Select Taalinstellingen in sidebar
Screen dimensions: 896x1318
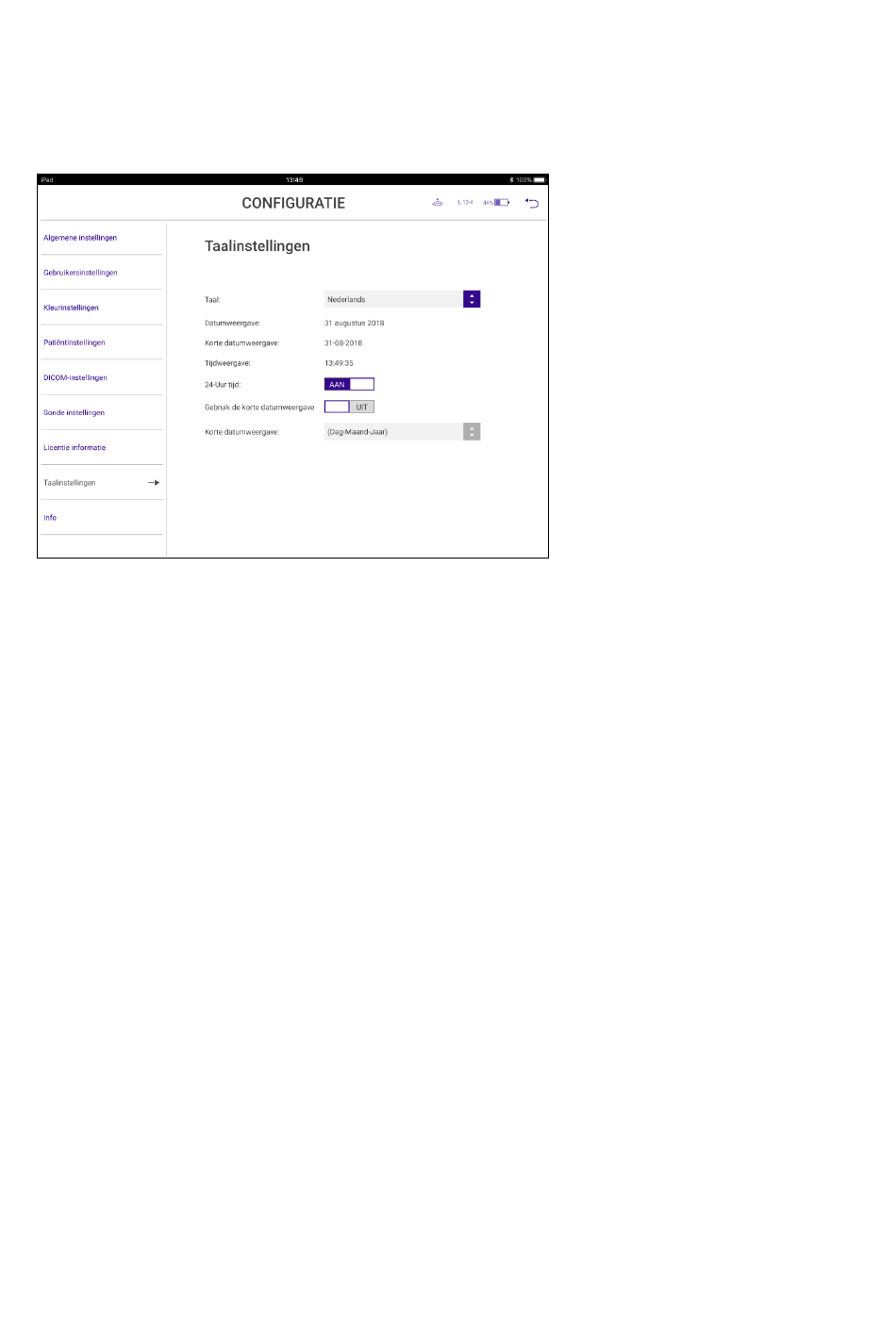102,483
